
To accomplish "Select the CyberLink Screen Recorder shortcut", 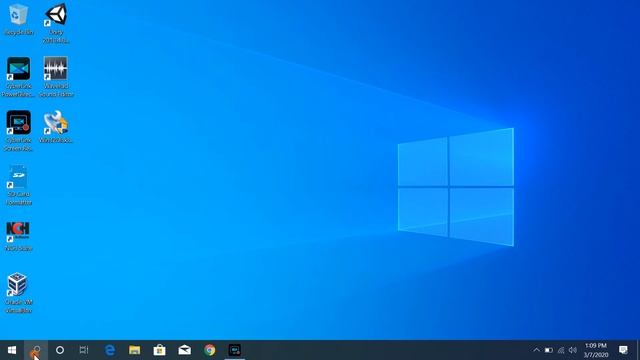I will (x=18, y=131).
